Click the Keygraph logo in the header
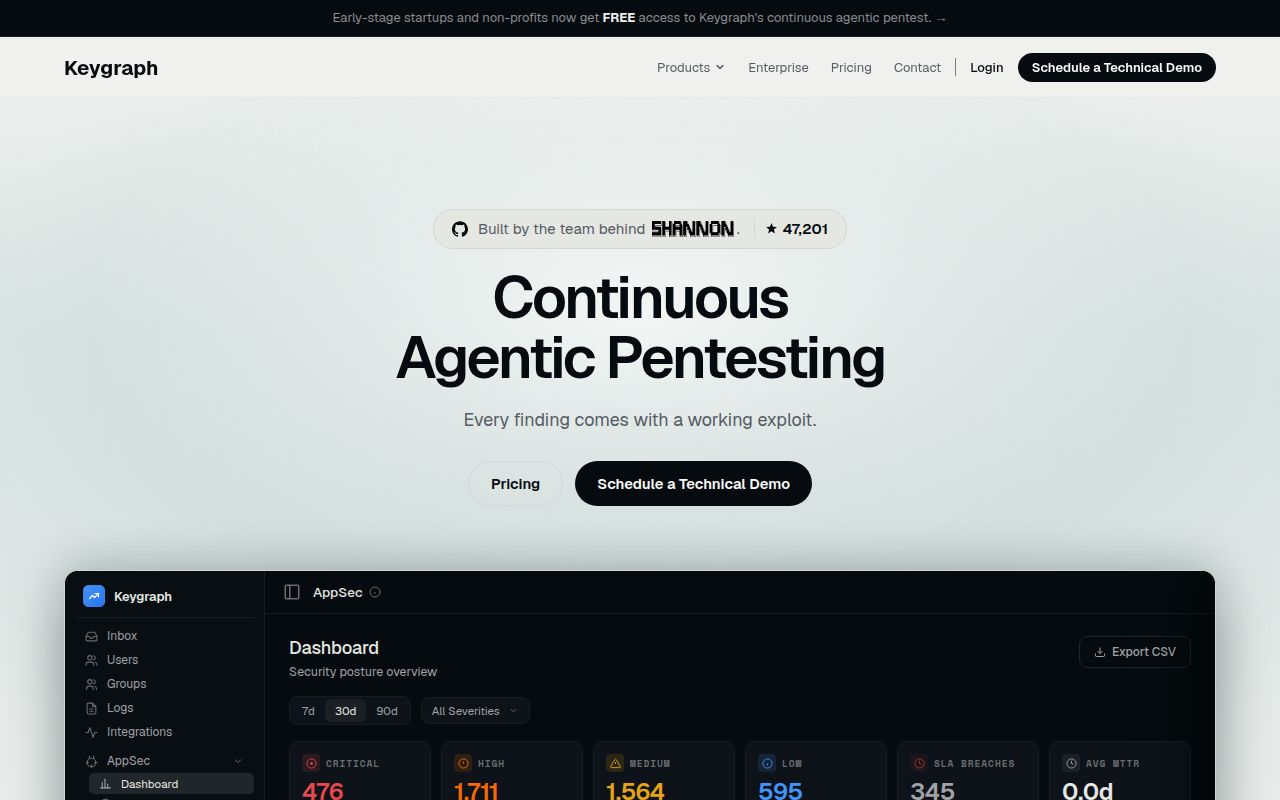This screenshot has height=800, width=1280. coord(111,68)
